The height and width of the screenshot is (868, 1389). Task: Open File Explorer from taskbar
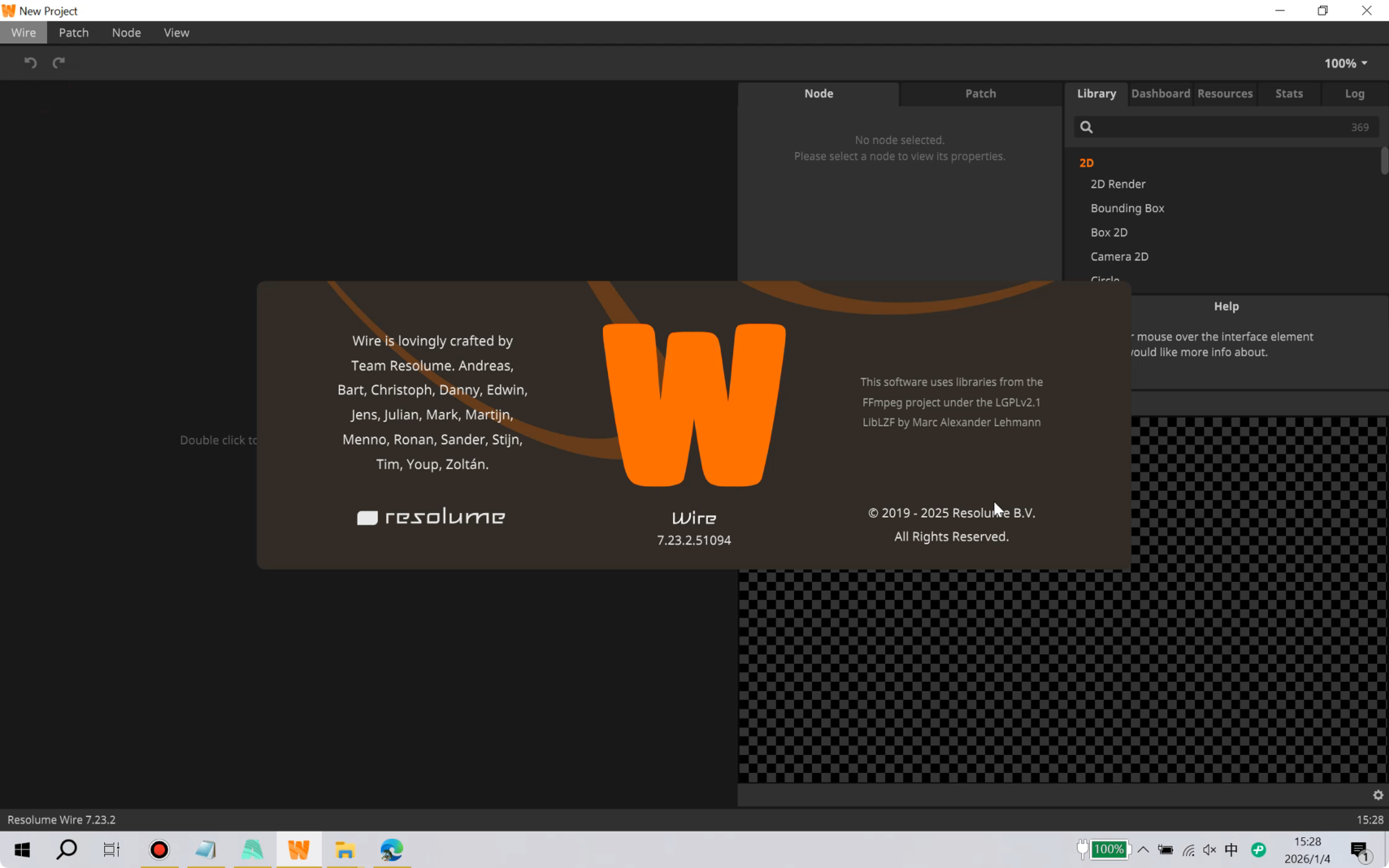coord(345,850)
